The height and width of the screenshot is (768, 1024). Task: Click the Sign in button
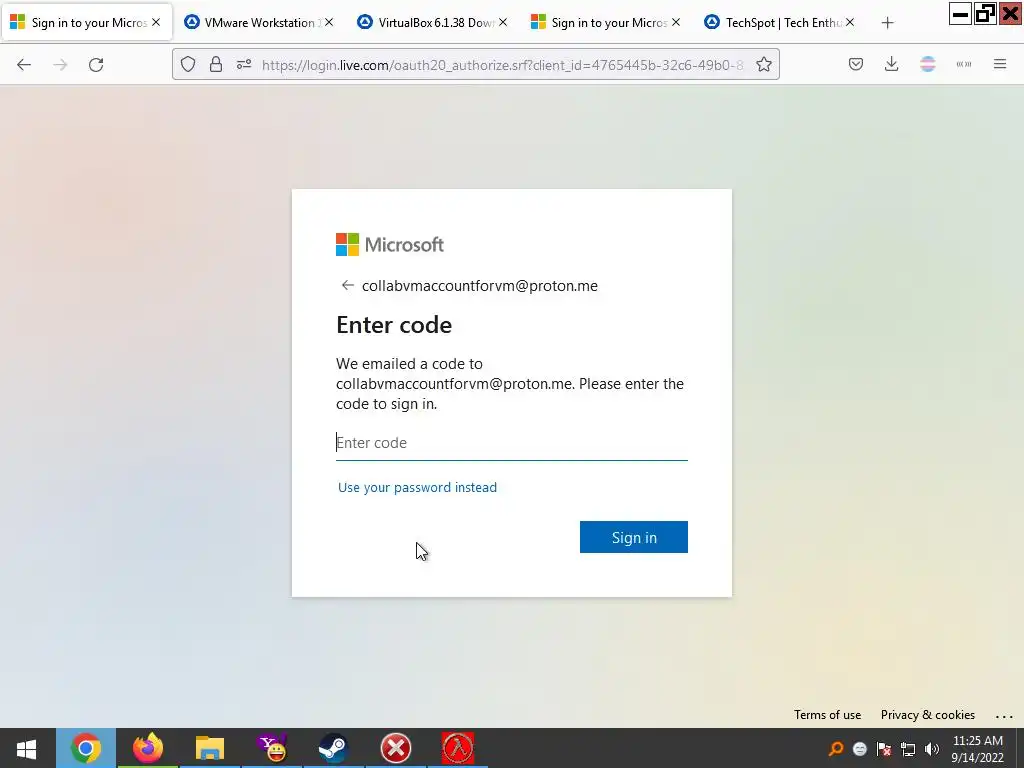pos(633,537)
